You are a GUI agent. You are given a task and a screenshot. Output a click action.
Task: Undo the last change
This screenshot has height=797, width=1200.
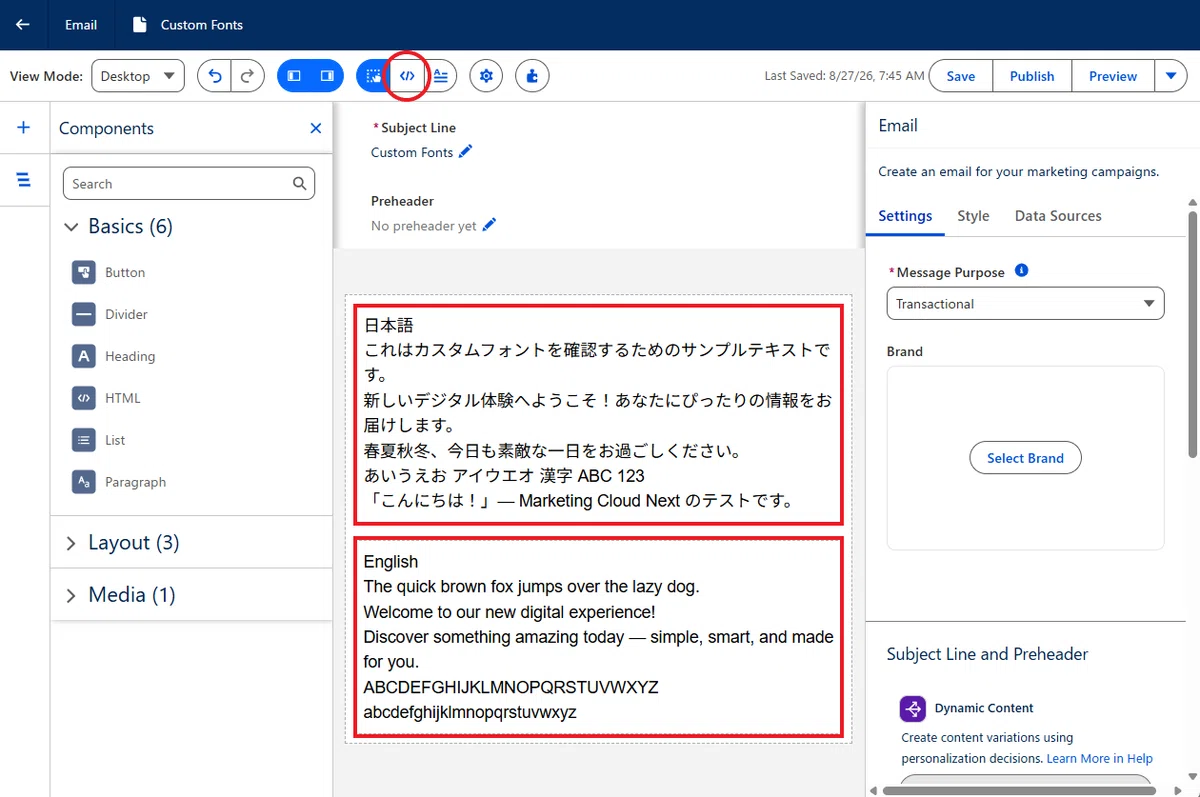[214, 76]
